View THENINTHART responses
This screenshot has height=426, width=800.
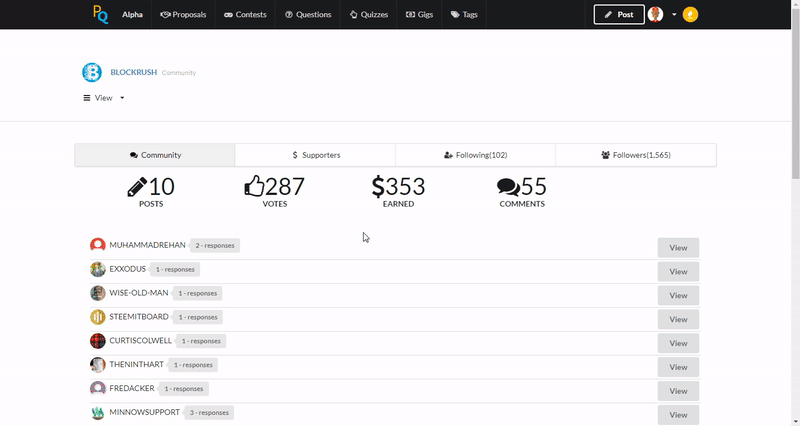coord(678,367)
